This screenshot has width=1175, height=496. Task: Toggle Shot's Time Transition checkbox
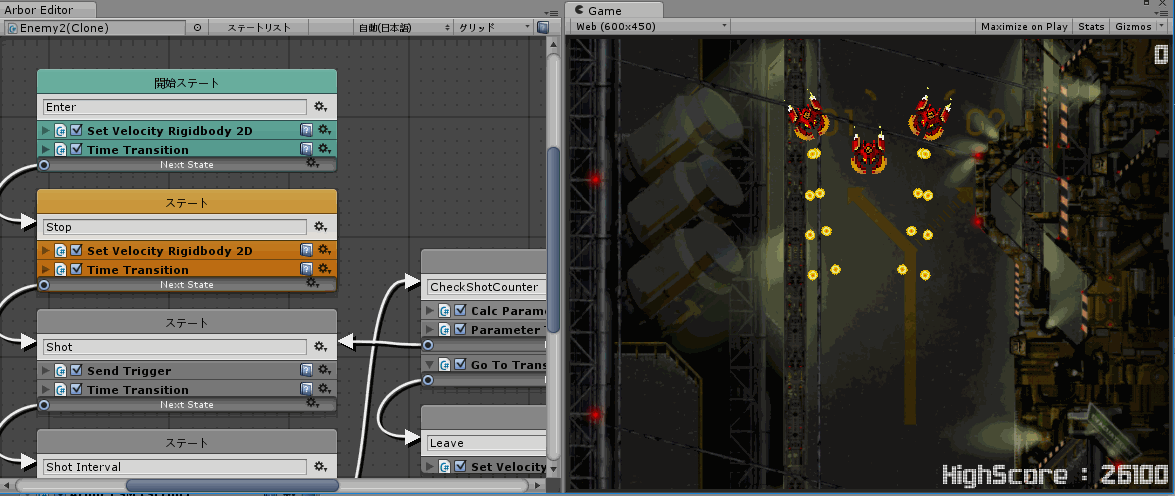(x=76, y=389)
